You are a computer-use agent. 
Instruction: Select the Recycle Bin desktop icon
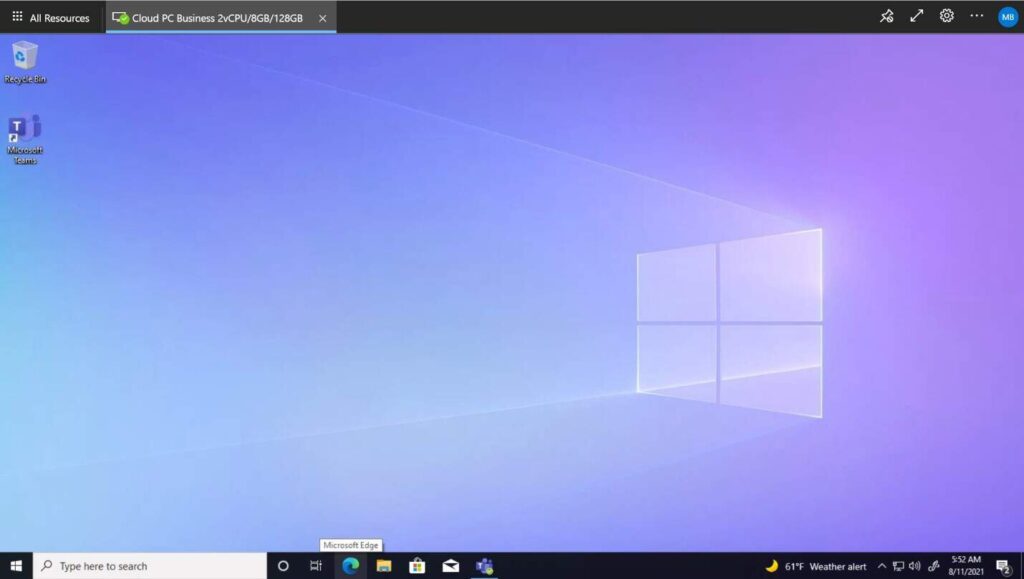[25, 62]
